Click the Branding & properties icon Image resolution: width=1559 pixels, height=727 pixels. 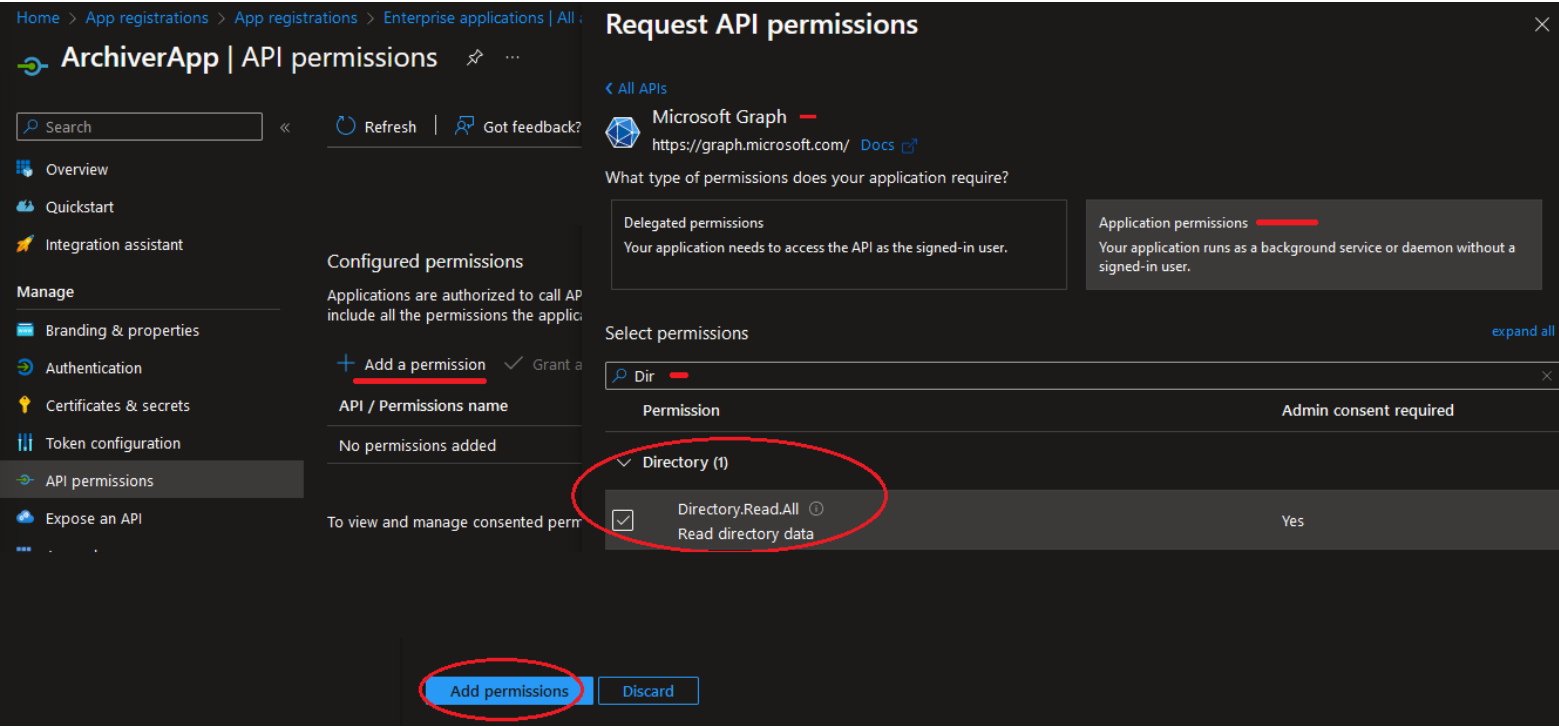tap(25, 330)
